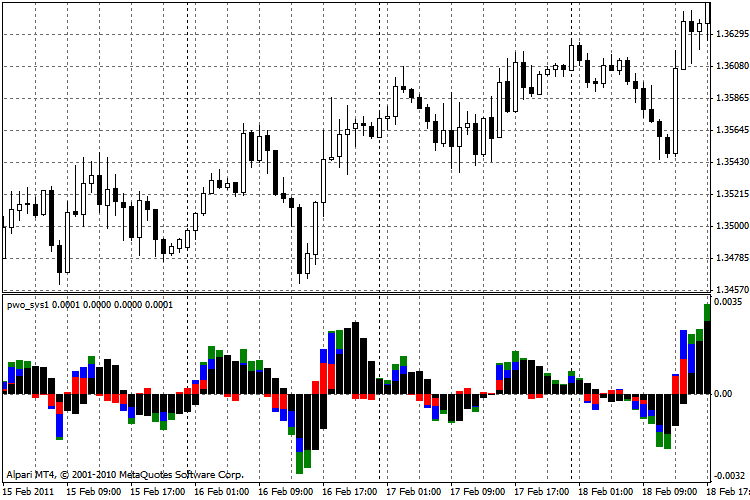
Task: Select the 16 Feb 09:00 time label
Action: click(285, 491)
